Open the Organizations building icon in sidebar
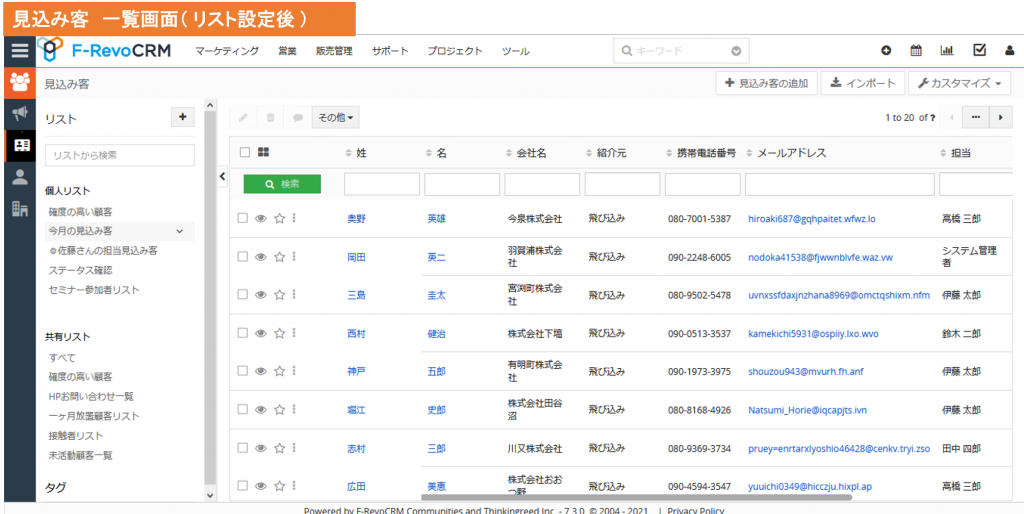Image resolution: width=1024 pixels, height=514 pixels. 20,208
